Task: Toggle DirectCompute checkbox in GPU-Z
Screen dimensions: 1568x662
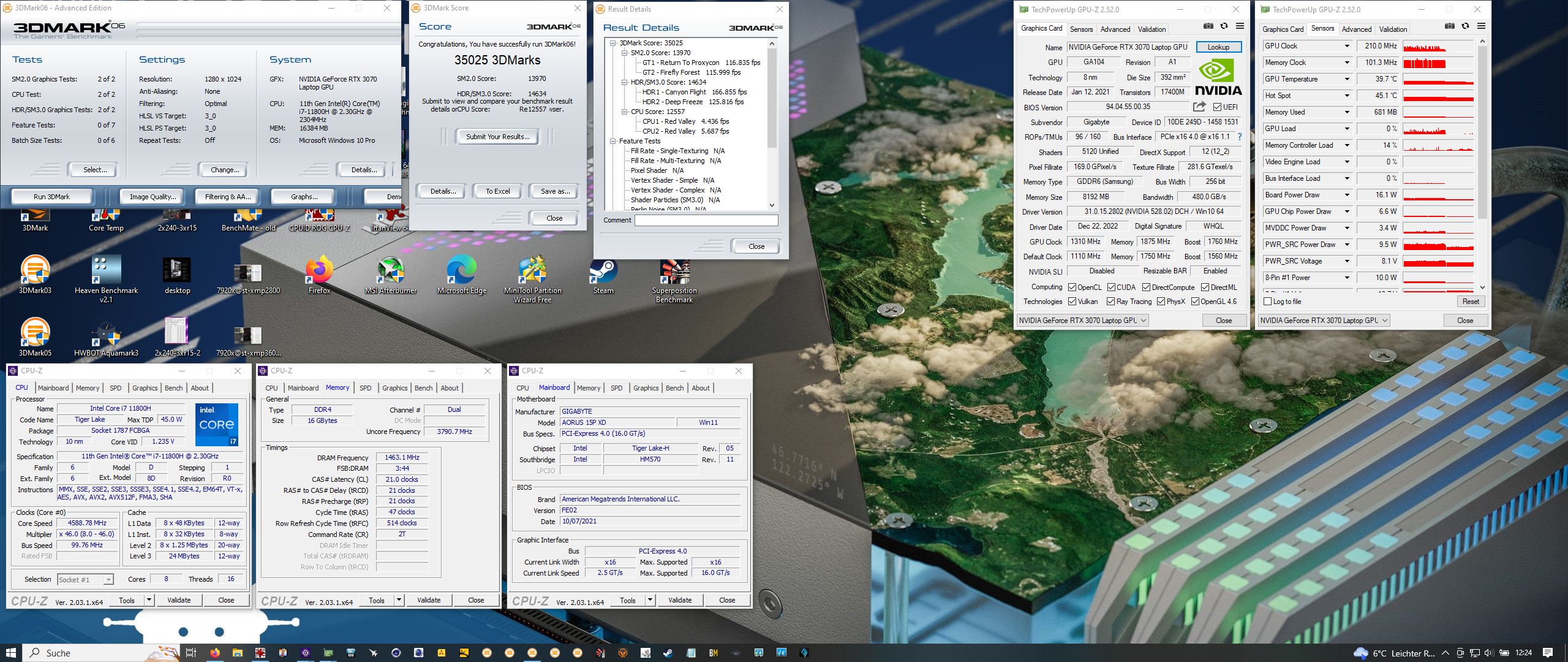Action: (1146, 287)
